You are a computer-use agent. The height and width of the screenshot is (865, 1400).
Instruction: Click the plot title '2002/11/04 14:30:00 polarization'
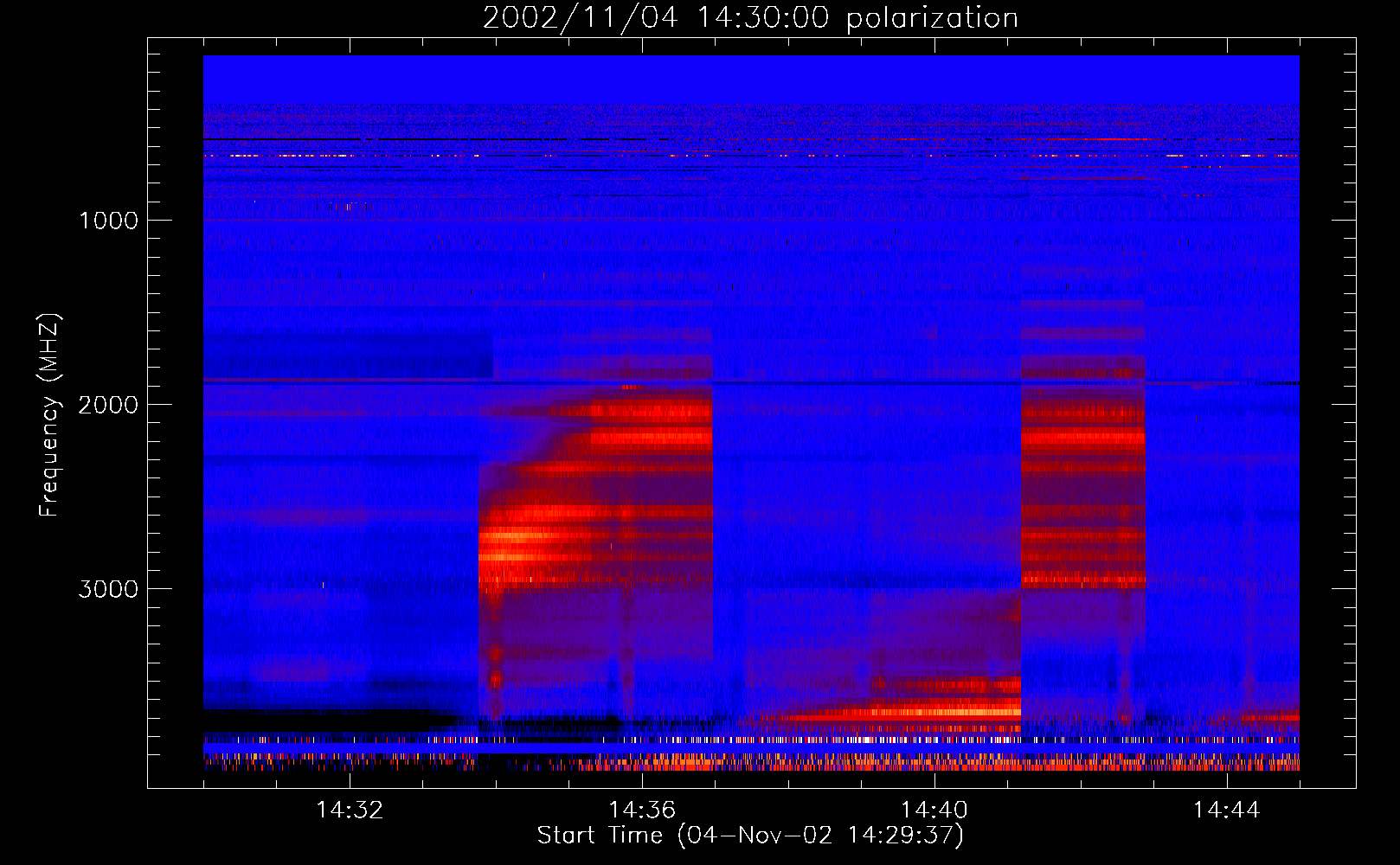pos(750,18)
